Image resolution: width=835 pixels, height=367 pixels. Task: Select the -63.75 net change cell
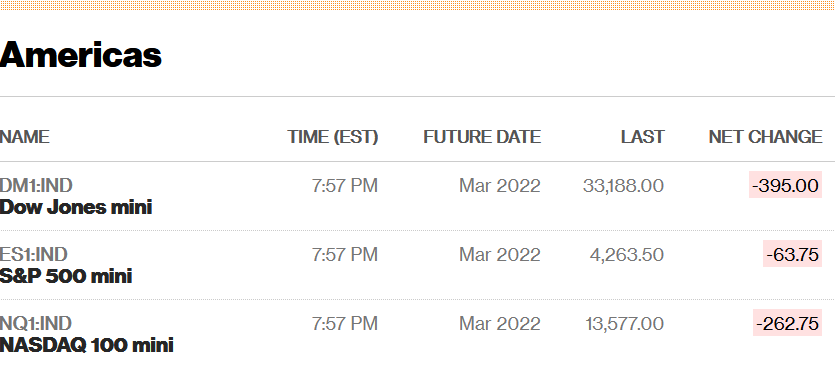point(792,254)
